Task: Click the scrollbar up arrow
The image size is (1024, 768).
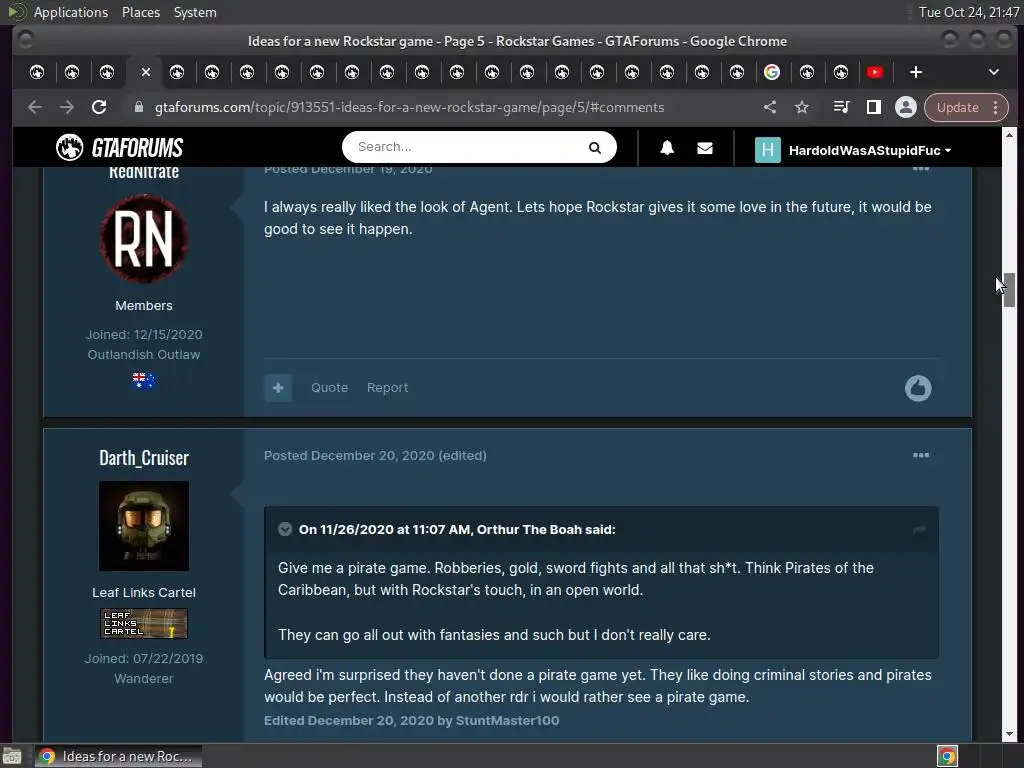Action: pos(1009,135)
